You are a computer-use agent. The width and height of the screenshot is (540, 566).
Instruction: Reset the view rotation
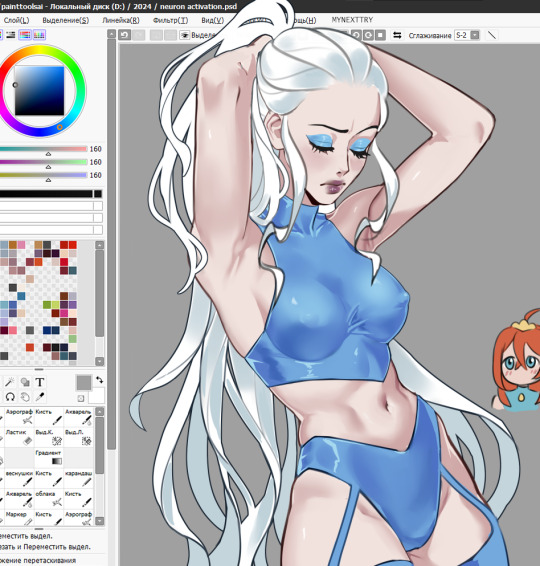coord(380,35)
